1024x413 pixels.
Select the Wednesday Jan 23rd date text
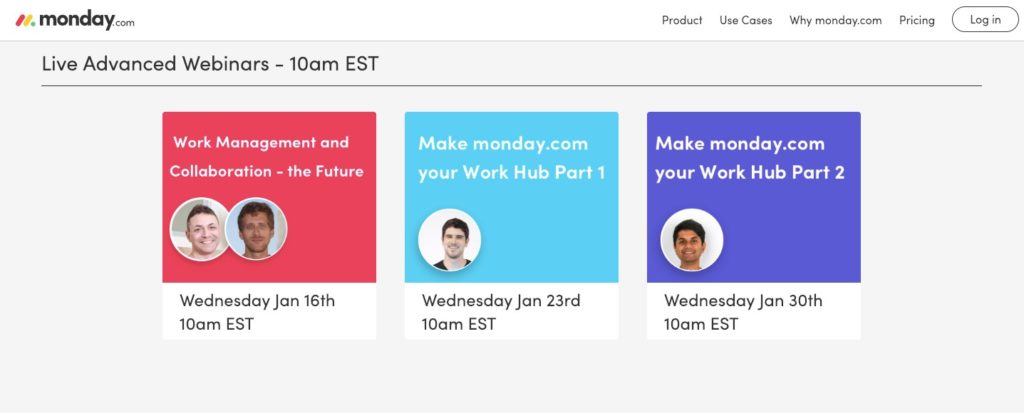pos(501,301)
